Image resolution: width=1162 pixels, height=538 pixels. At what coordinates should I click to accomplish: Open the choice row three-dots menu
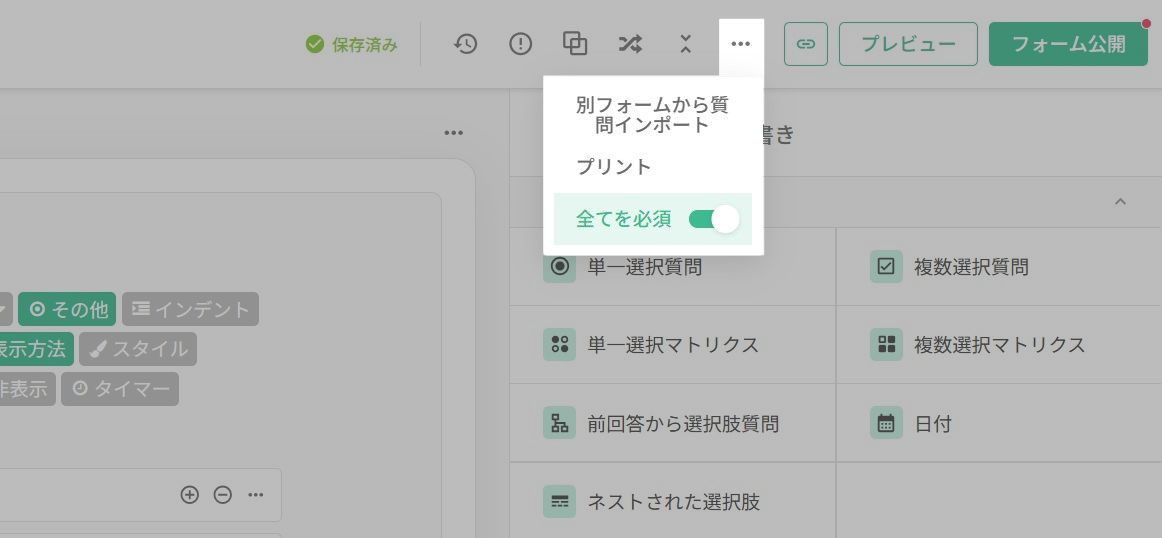point(256,495)
